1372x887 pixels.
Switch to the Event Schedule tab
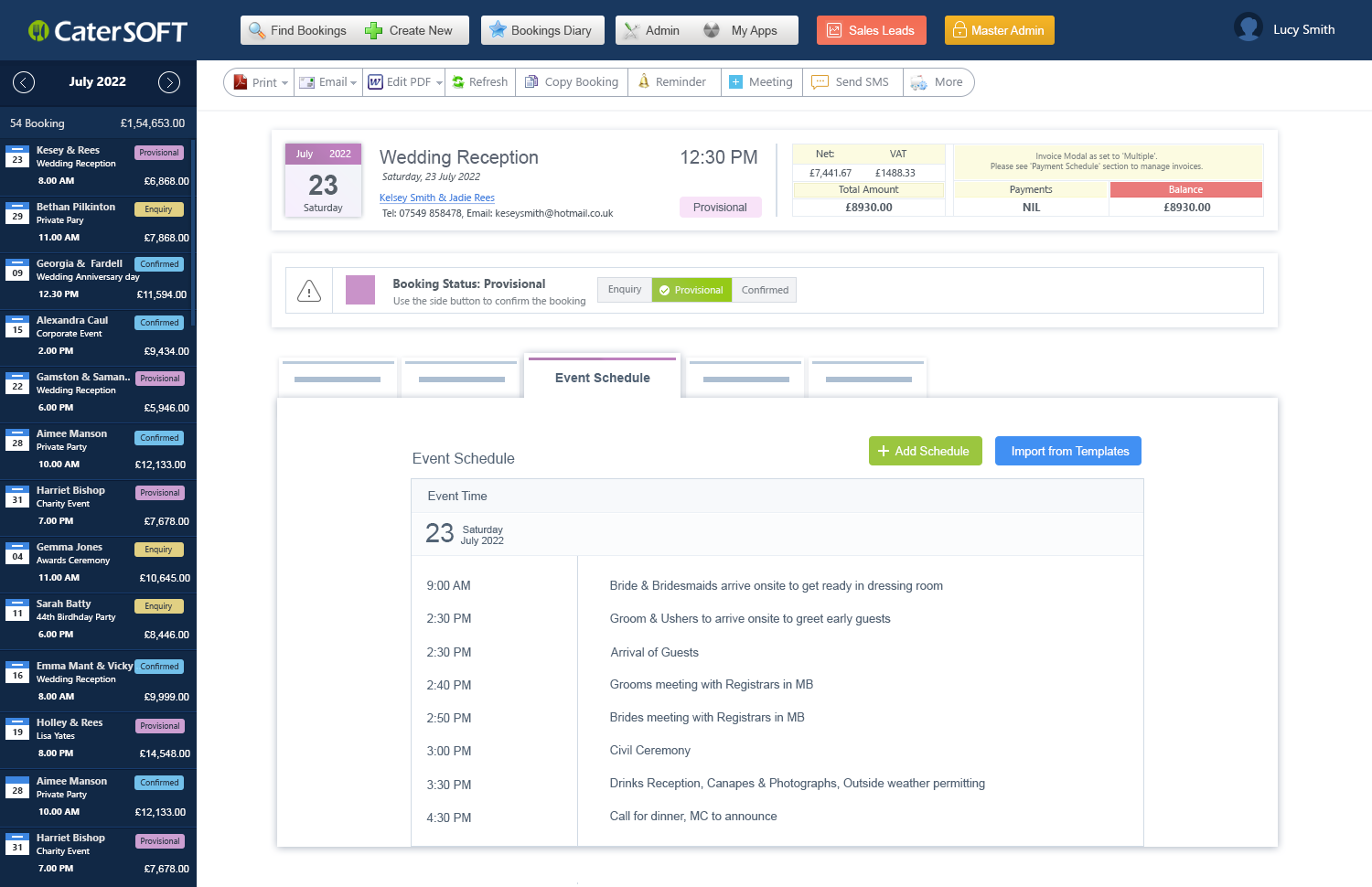601,377
